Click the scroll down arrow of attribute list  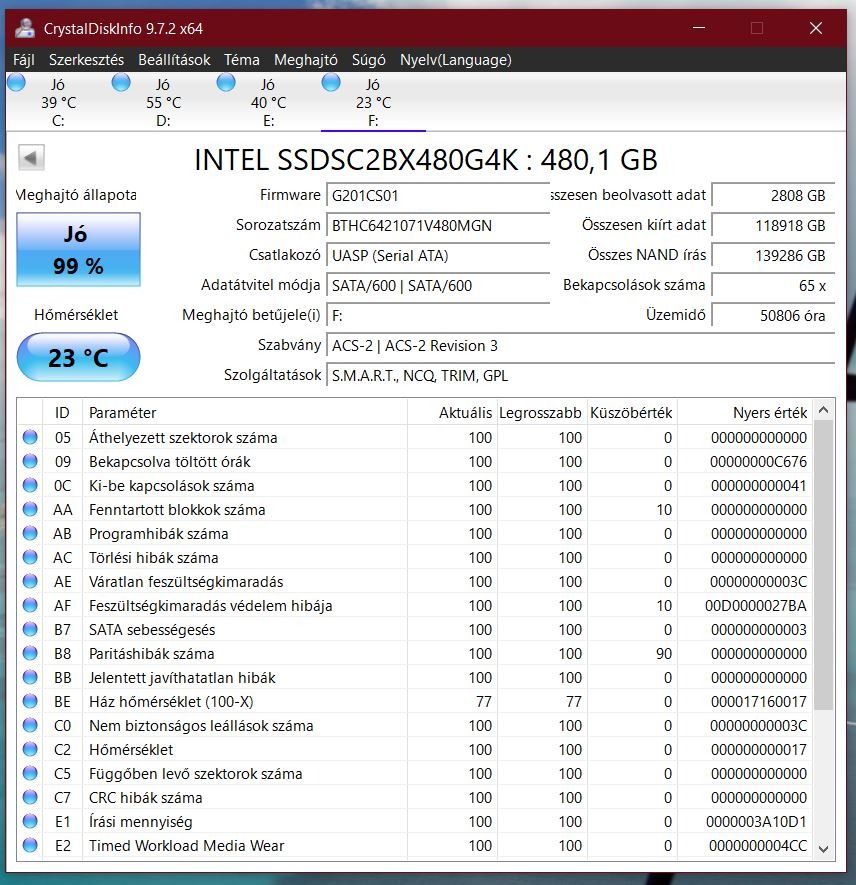(x=823, y=849)
